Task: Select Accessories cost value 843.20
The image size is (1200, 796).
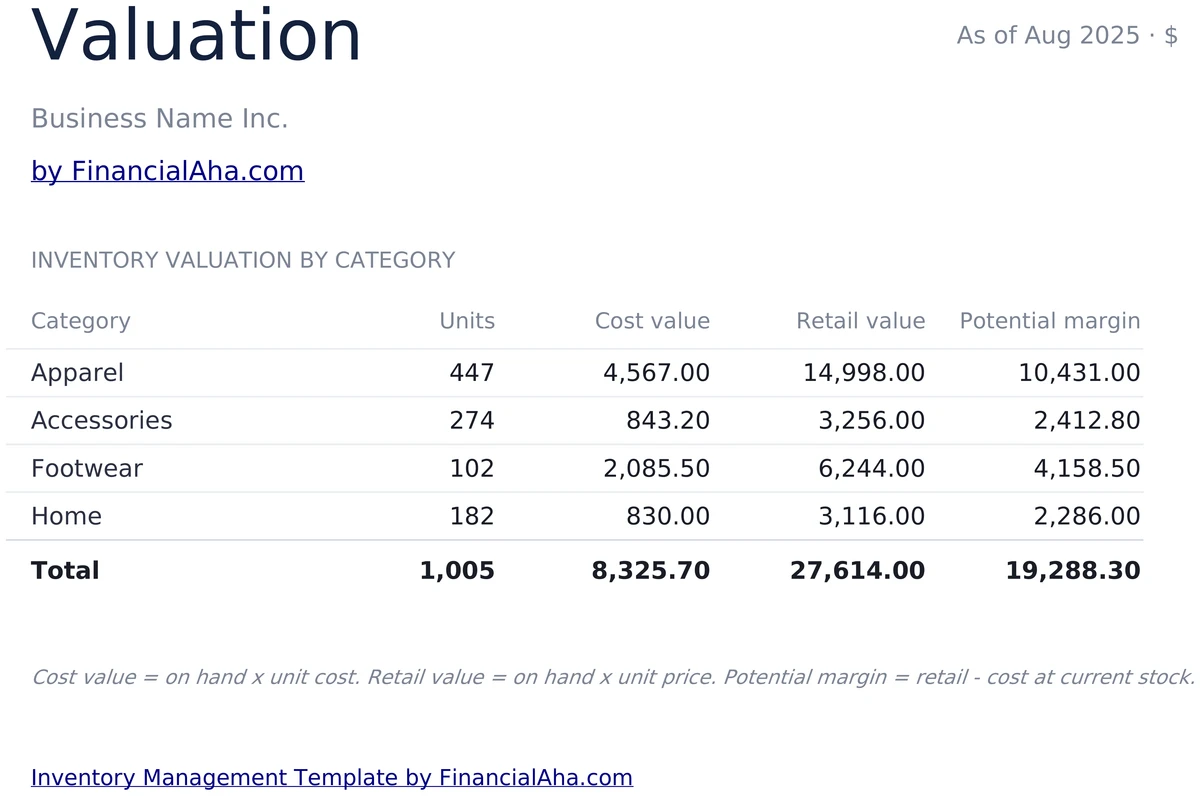Action: [668, 421]
